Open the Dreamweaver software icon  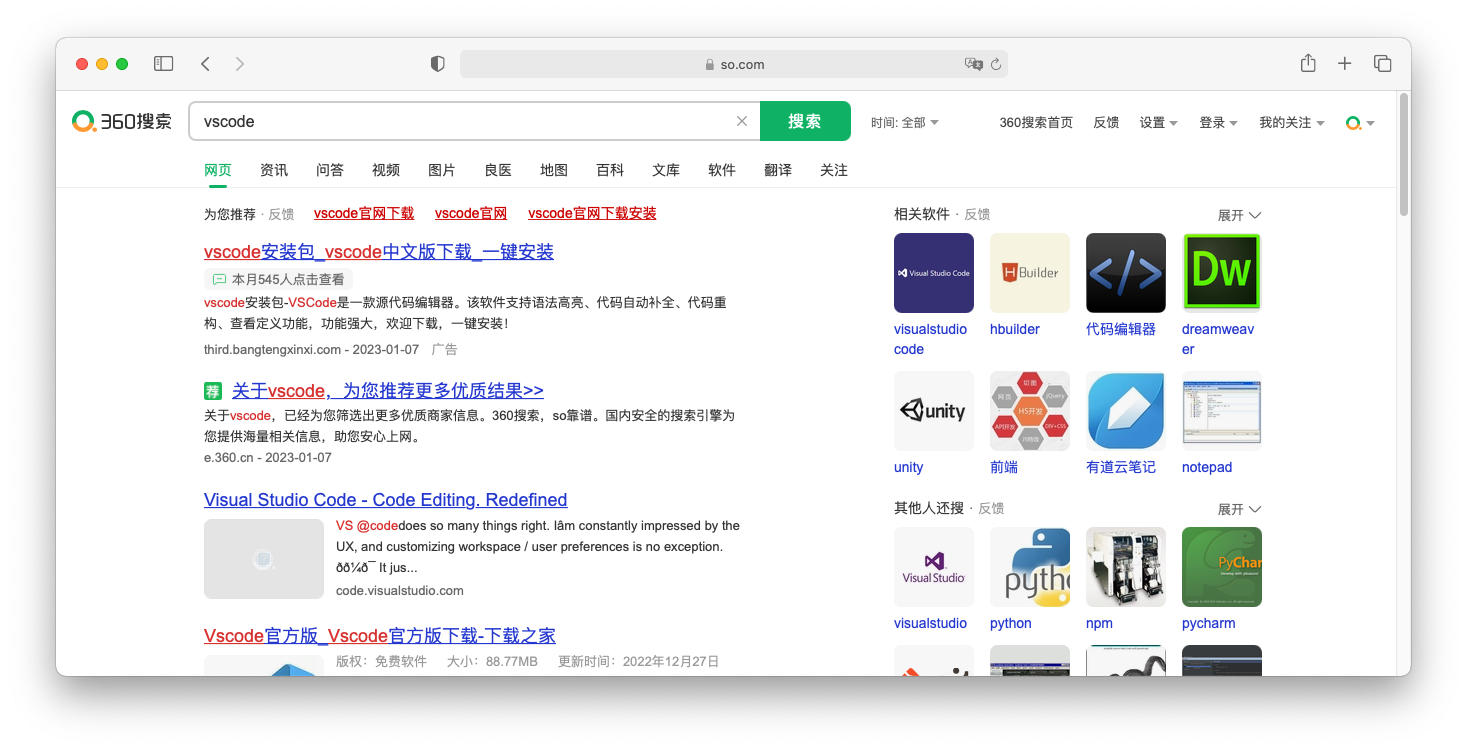[1221, 273]
